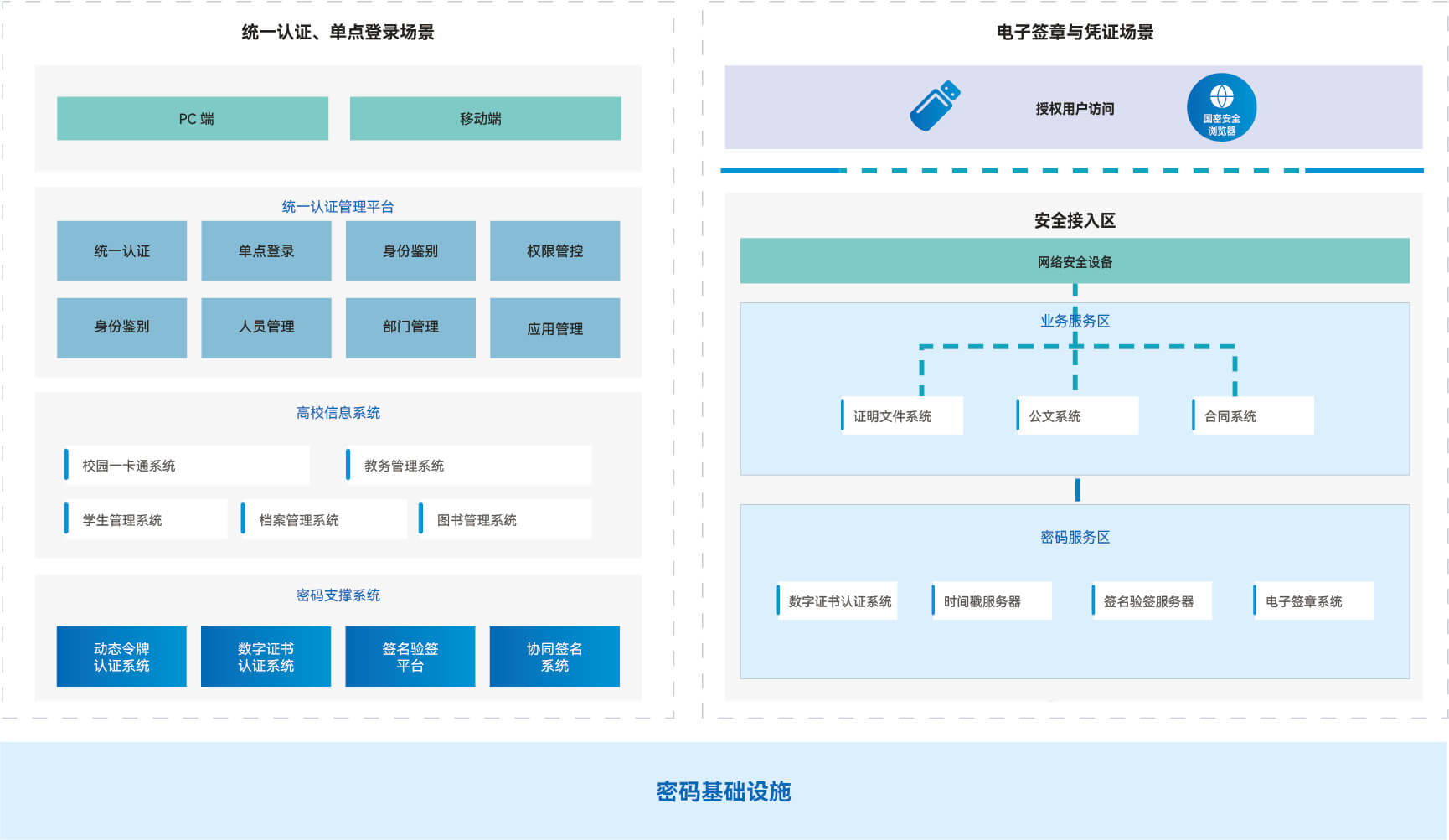
Task: Select 教务管理系统 entry
Action: 468,466
